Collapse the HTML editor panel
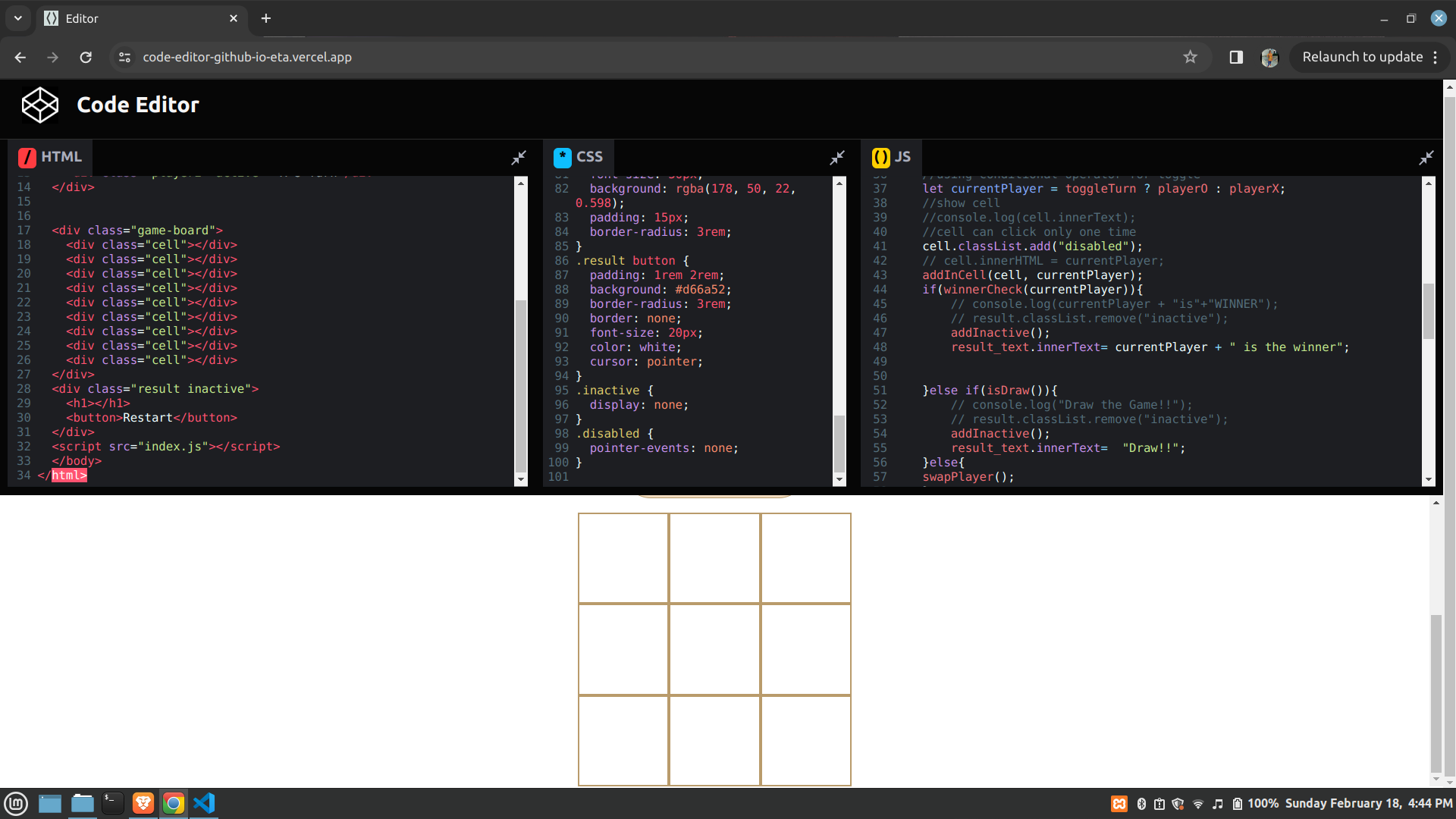 [x=519, y=158]
